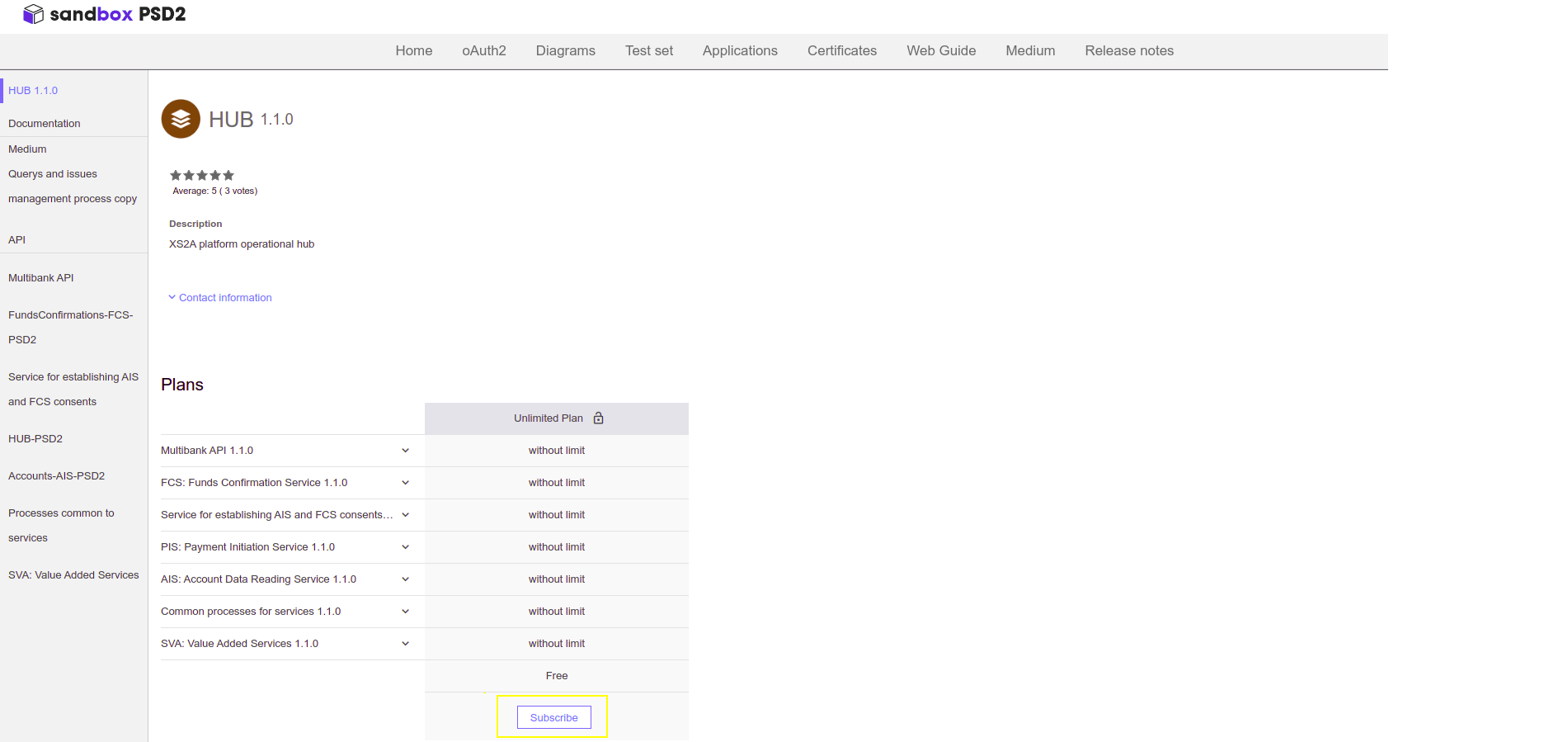The width and height of the screenshot is (1568, 742).
Task: Click the brown HUB layers icon
Action: point(181,120)
